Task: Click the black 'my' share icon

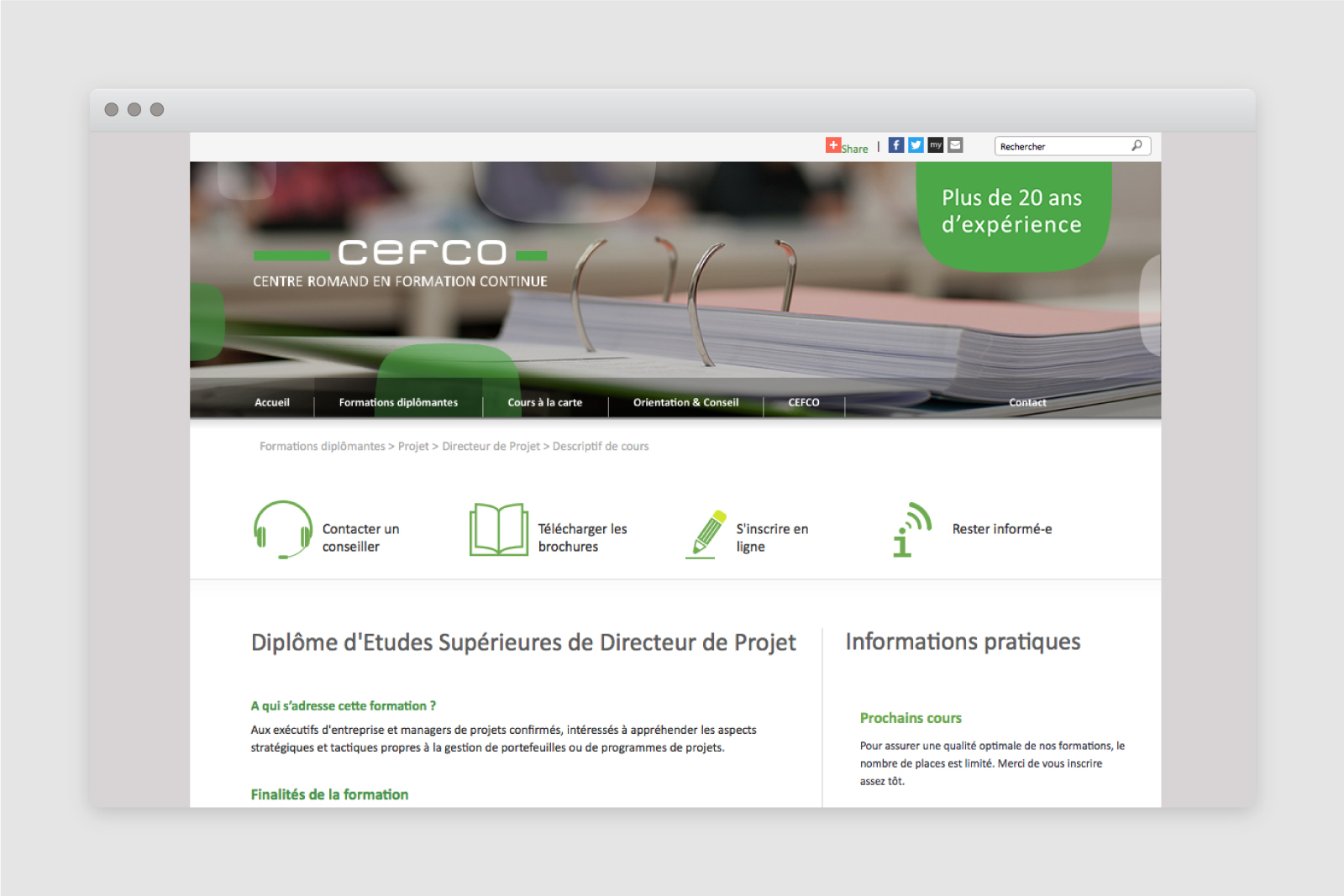Action: 936,145
